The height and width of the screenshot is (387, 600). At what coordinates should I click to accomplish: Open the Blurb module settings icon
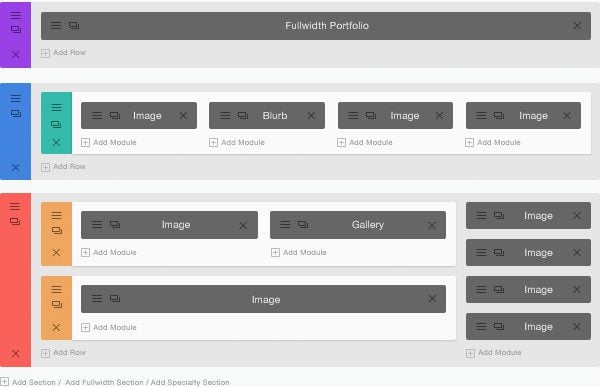click(225, 116)
